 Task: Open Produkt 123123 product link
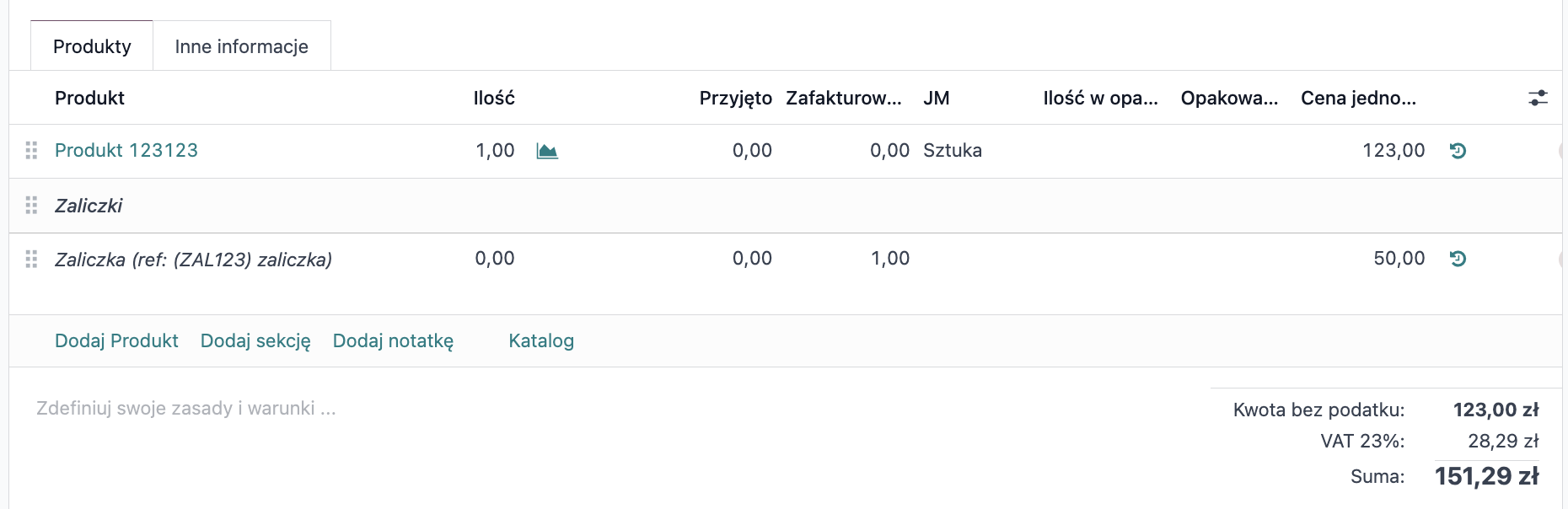126,150
